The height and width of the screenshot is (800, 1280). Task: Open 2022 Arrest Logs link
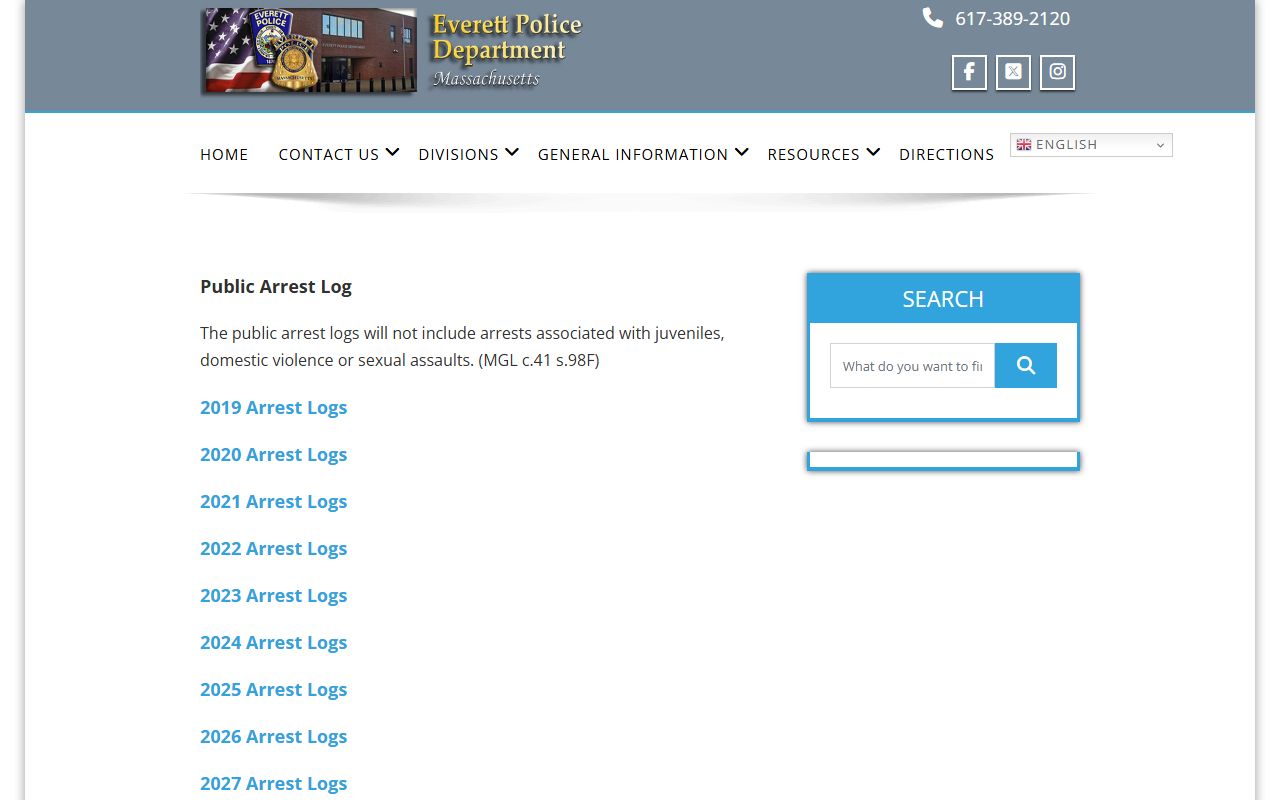(273, 548)
